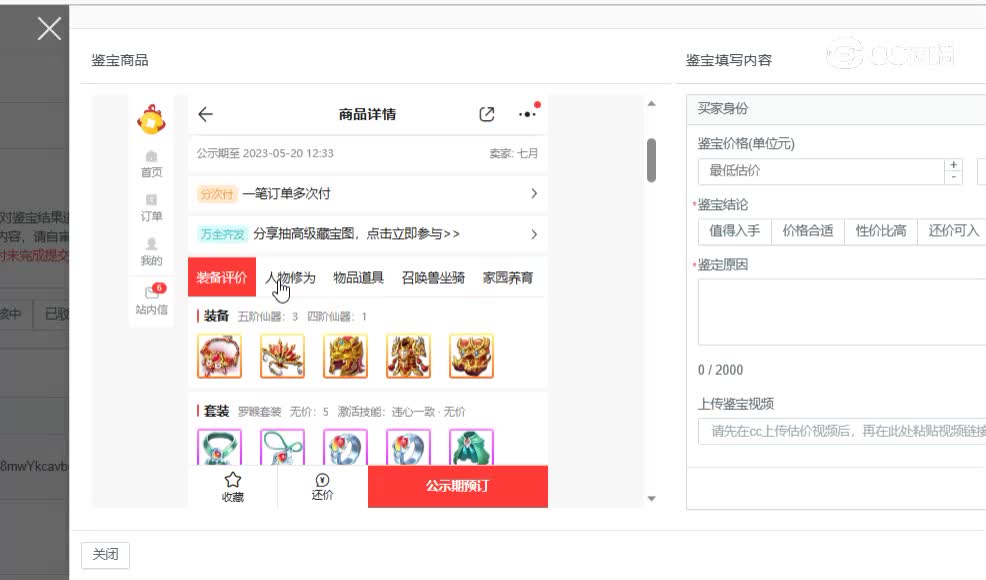Click the 我的 profile icon
Screen dimensions: 986x580
pyautogui.click(x=150, y=249)
